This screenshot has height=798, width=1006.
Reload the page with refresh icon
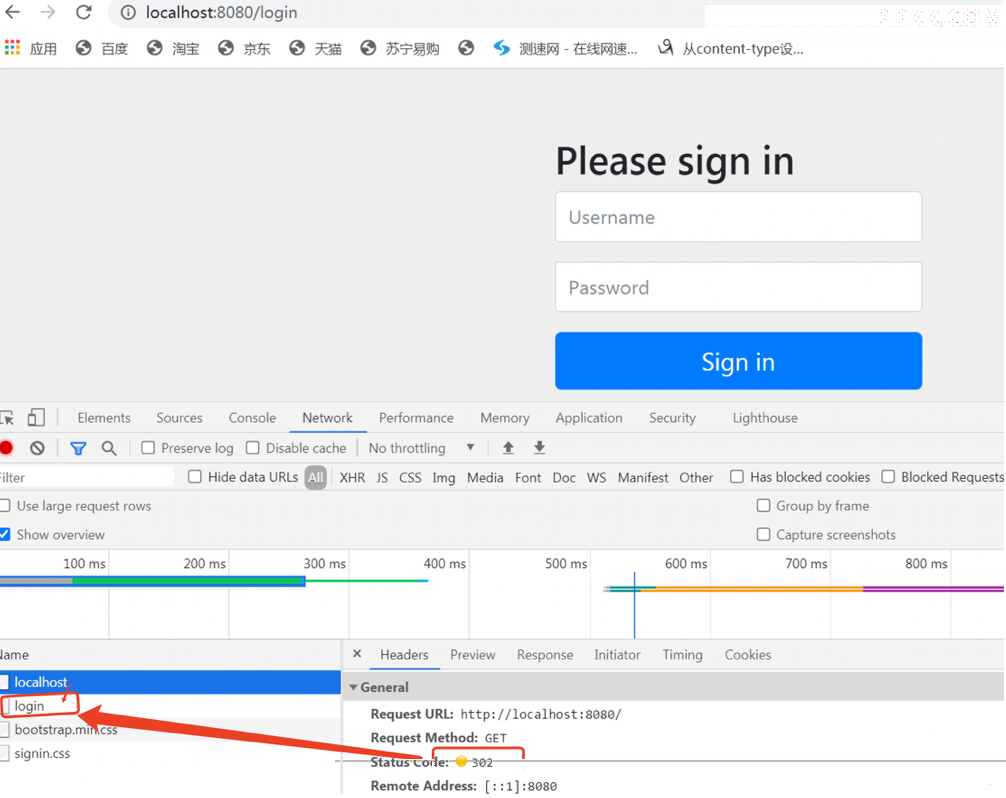(x=83, y=12)
